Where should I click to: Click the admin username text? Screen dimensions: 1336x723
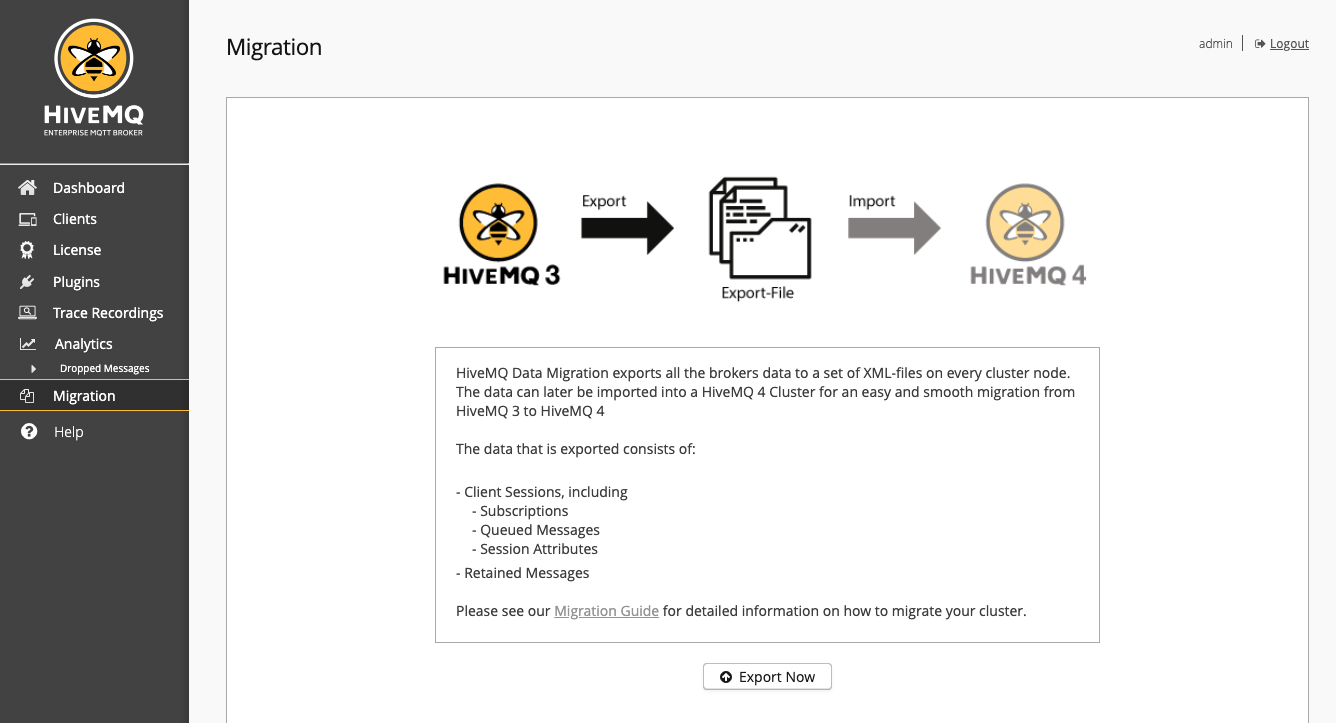(1215, 44)
